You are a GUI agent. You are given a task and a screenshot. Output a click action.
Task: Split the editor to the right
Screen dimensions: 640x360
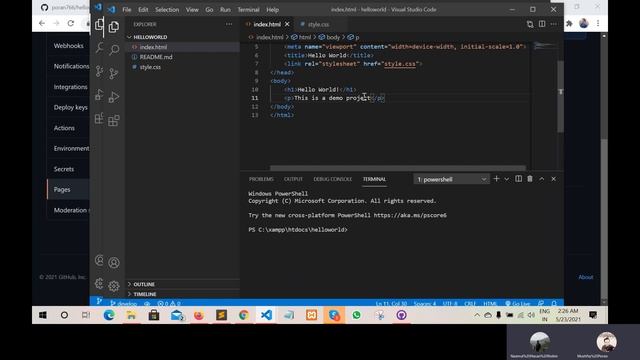(x=542, y=24)
